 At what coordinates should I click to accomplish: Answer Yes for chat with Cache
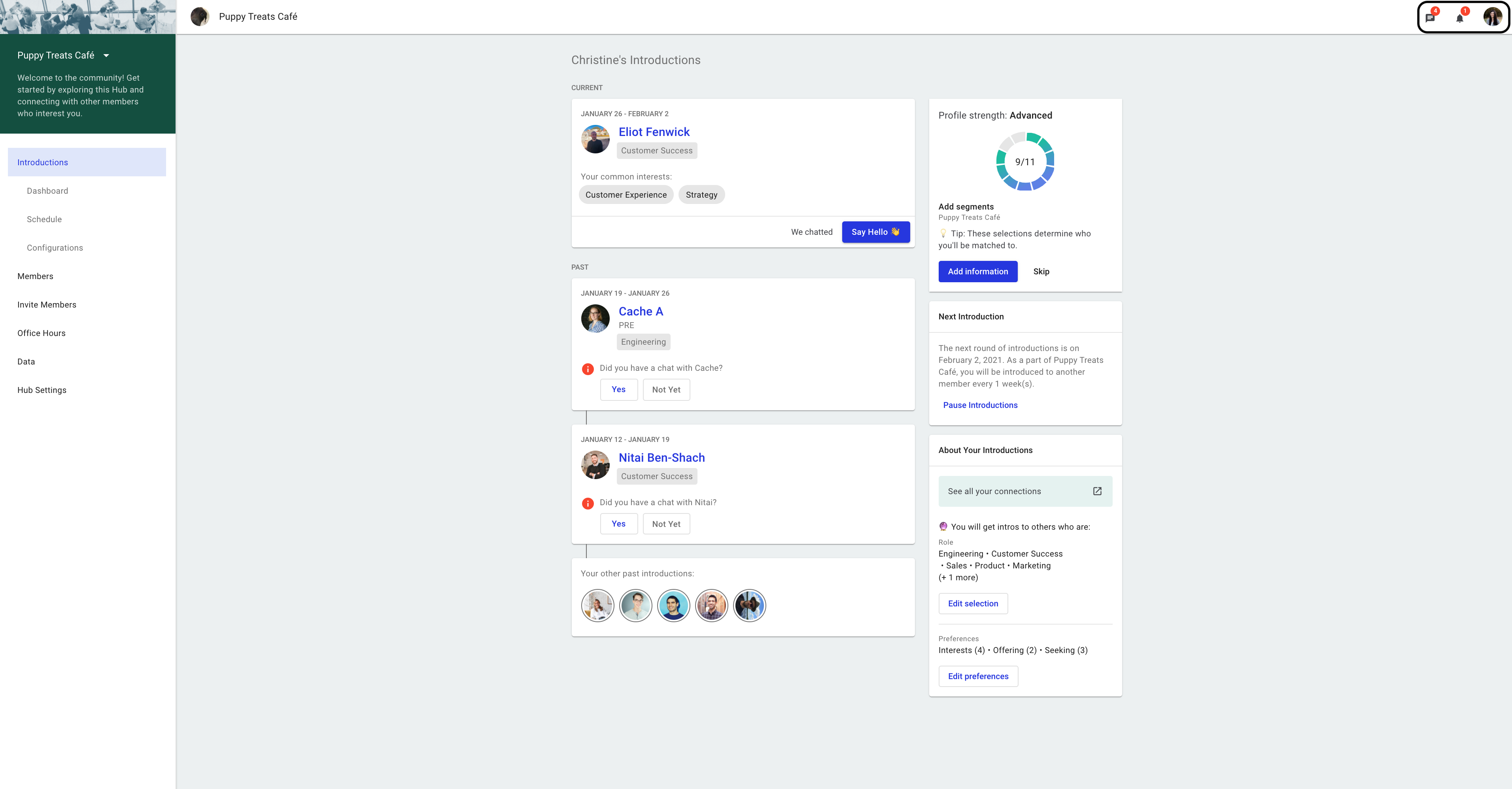(x=619, y=389)
